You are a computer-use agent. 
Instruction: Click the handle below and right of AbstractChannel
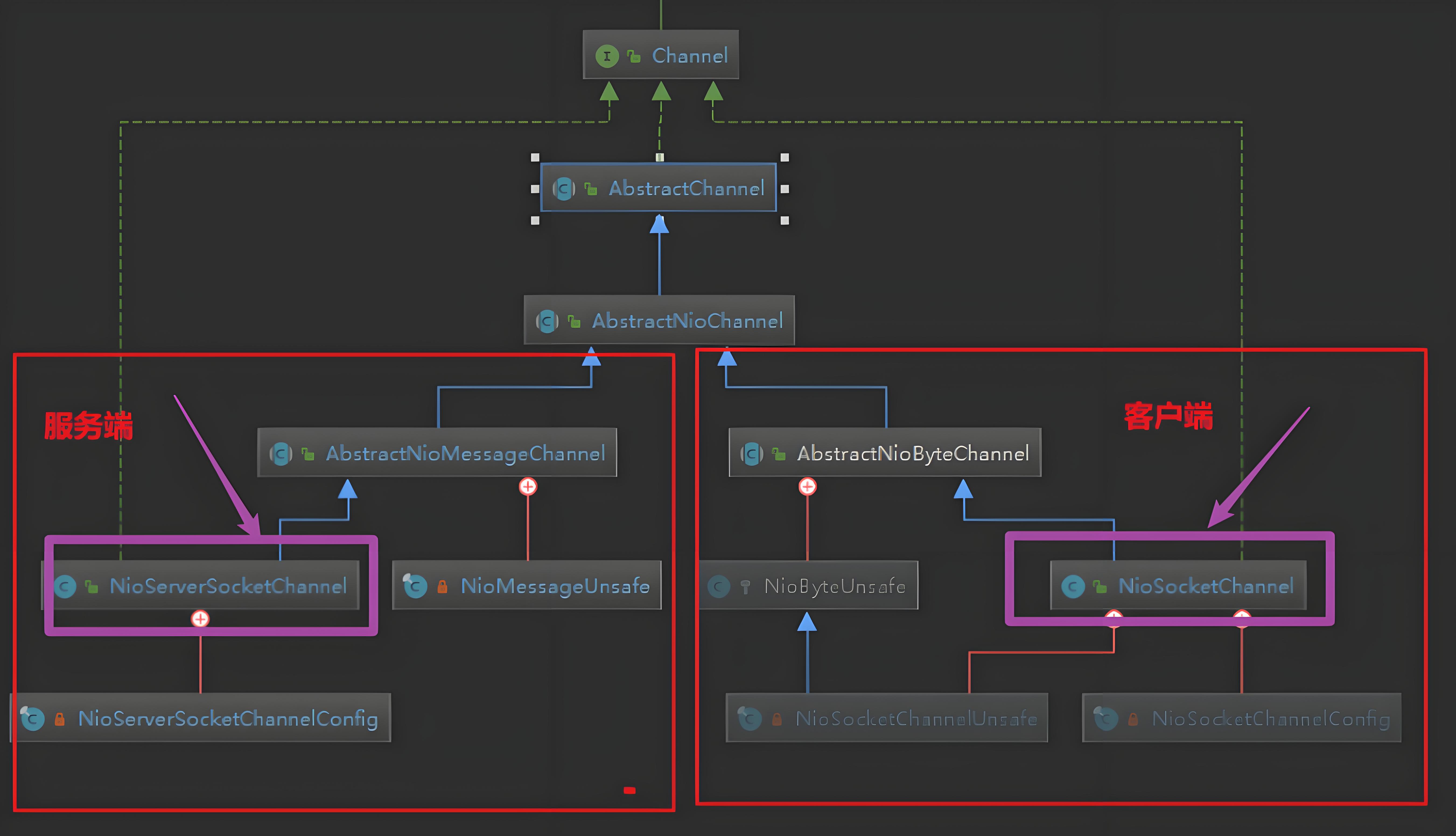pos(785,221)
